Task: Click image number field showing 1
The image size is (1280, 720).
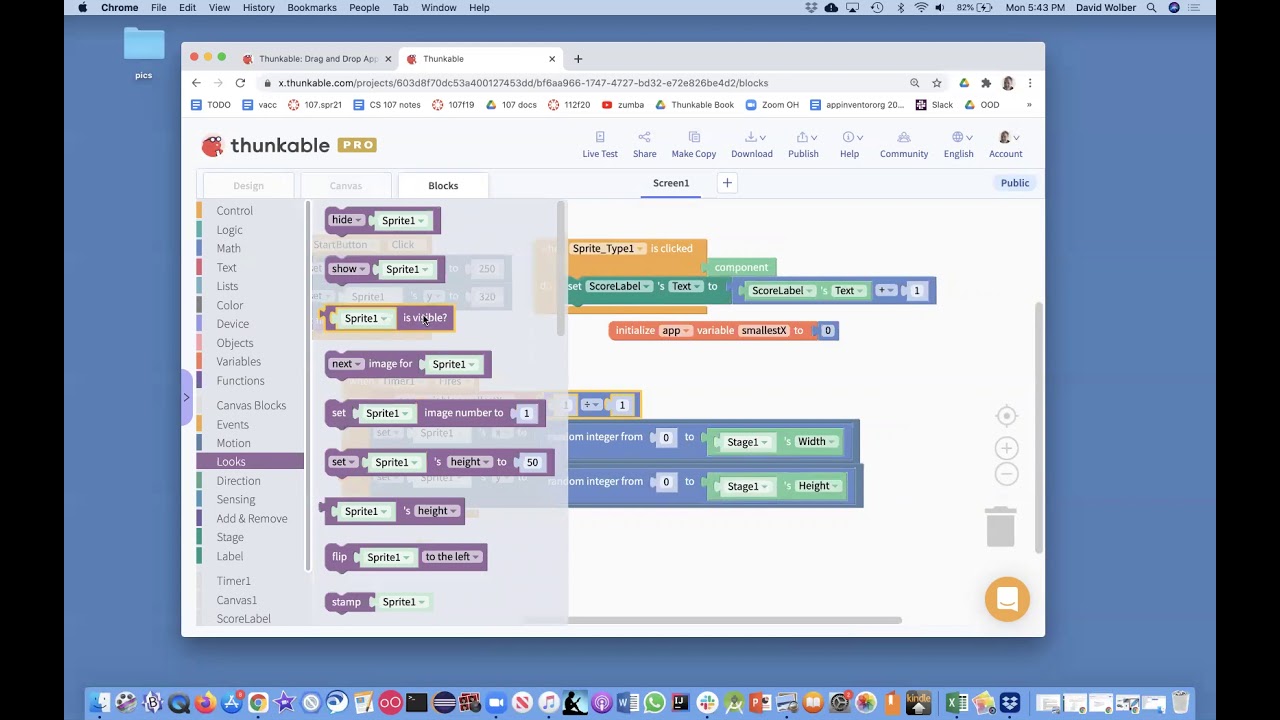Action: [x=526, y=413]
